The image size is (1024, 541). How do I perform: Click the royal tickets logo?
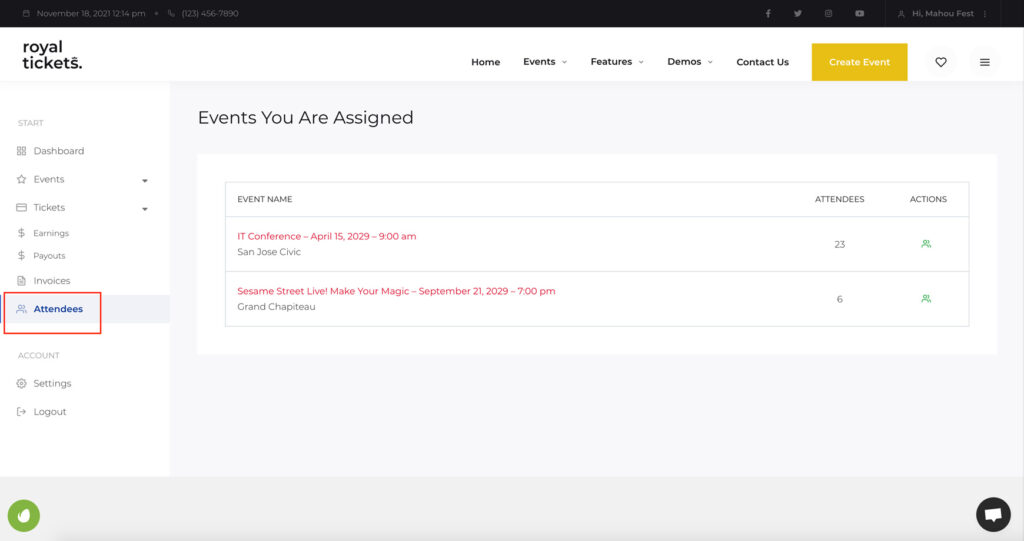(x=52, y=55)
